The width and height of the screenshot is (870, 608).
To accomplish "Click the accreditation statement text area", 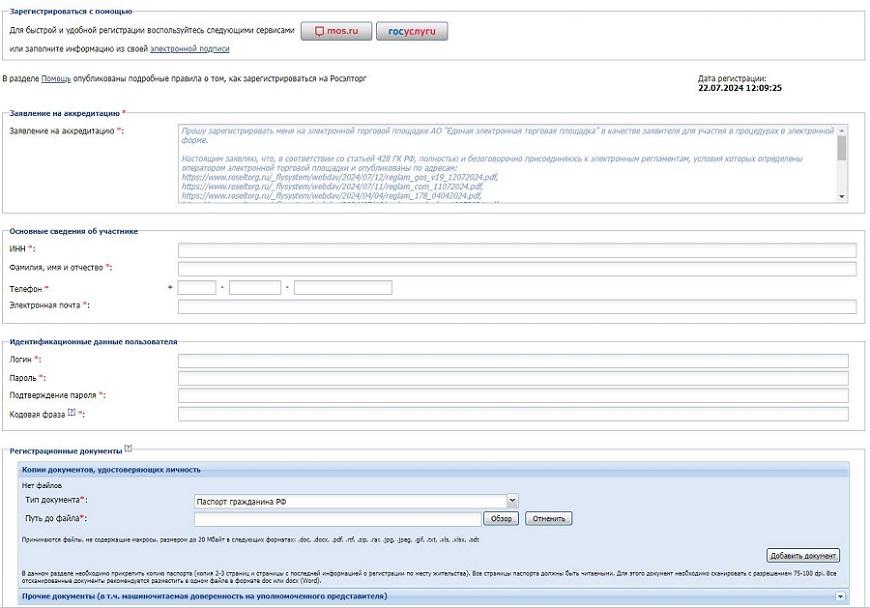I will (x=508, y=164).
